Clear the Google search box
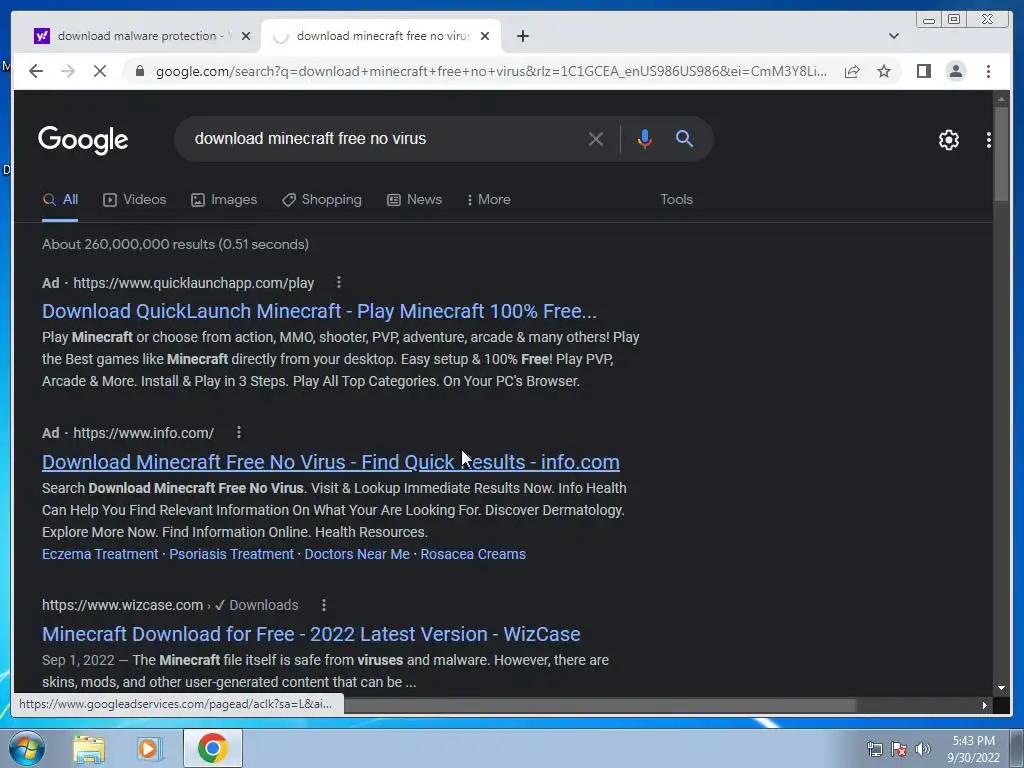The image size is (1024, 768). (595, 138)
